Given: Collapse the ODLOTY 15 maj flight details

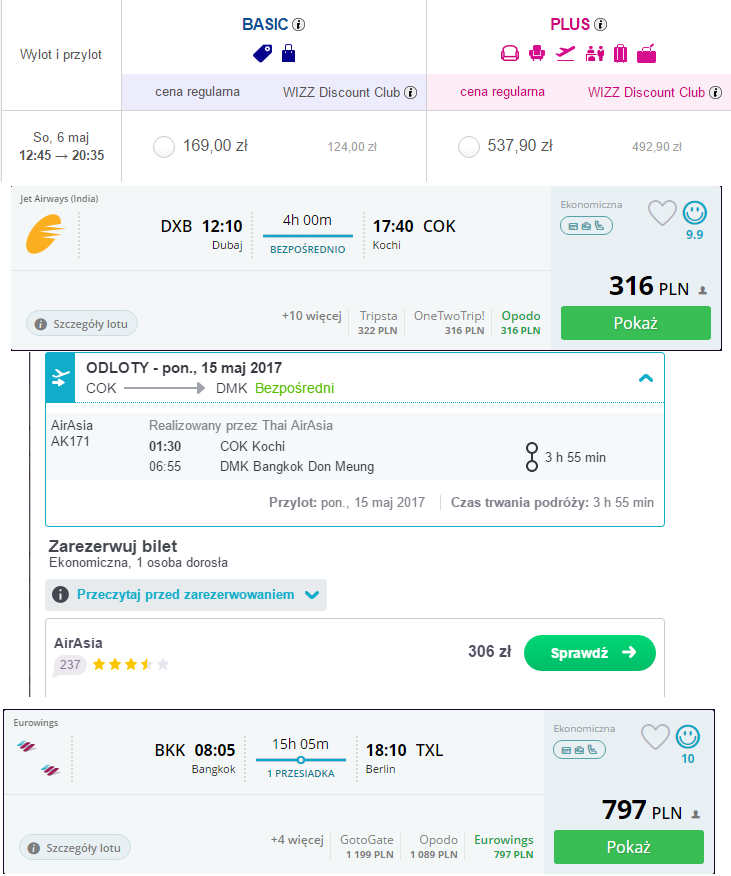Looking at the screenshot, I should pyautogui.click(x=645, y=378).
